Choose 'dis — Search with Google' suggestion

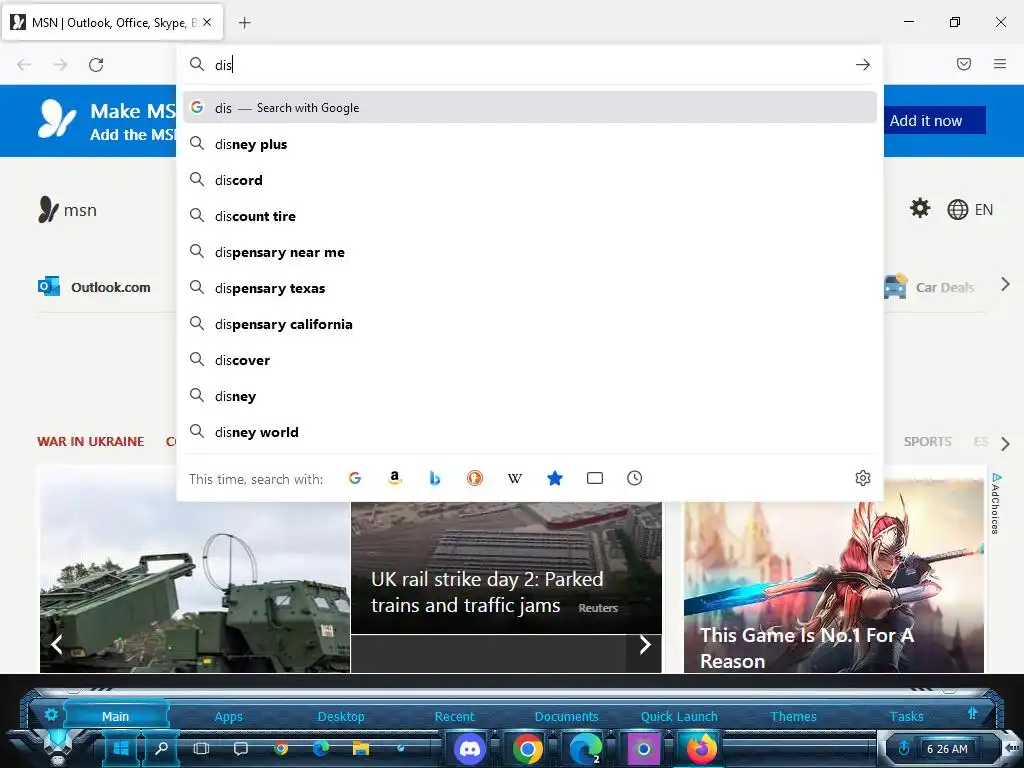pos(530,108)
